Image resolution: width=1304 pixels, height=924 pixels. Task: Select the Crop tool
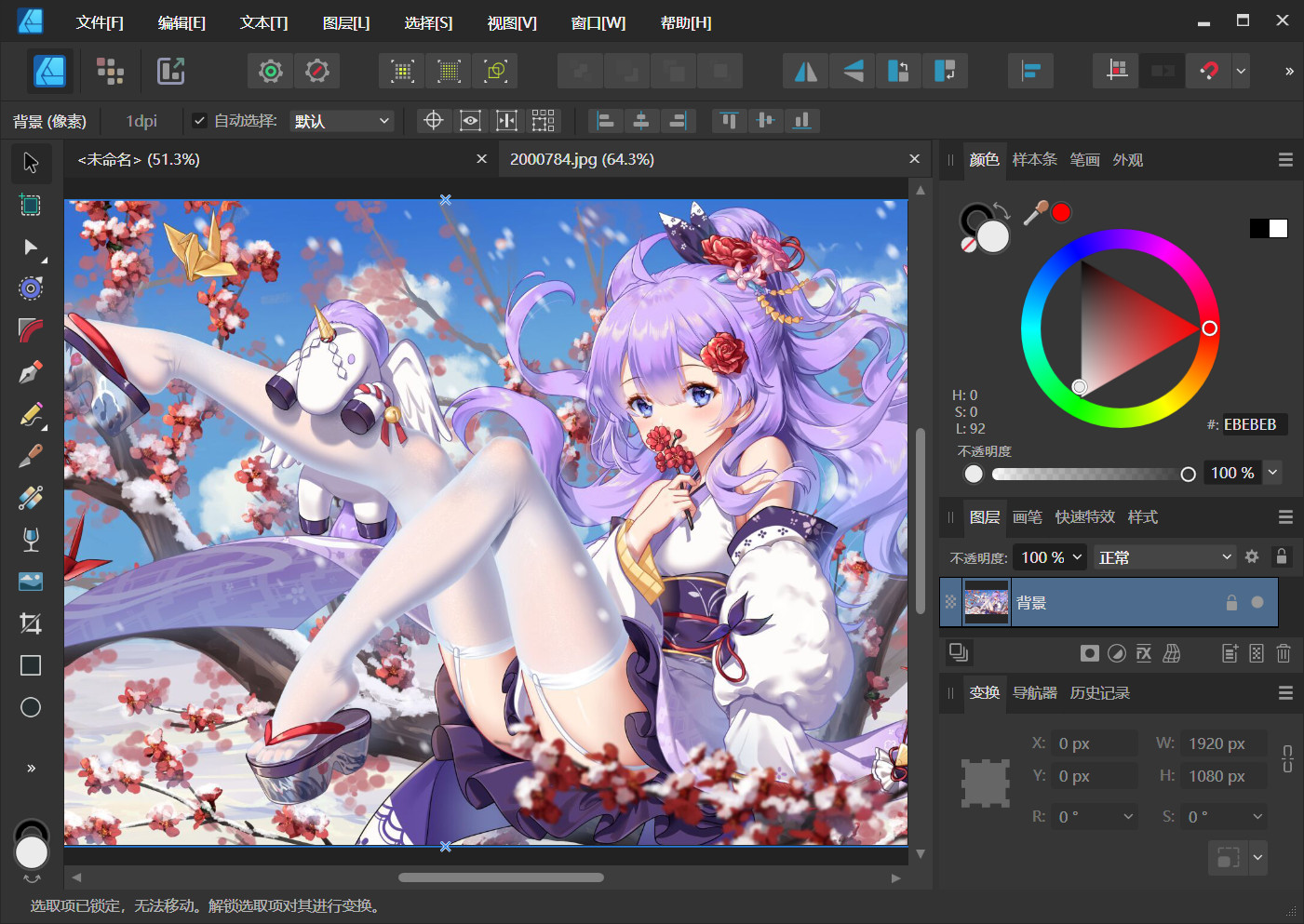click(x=31, y=623)
